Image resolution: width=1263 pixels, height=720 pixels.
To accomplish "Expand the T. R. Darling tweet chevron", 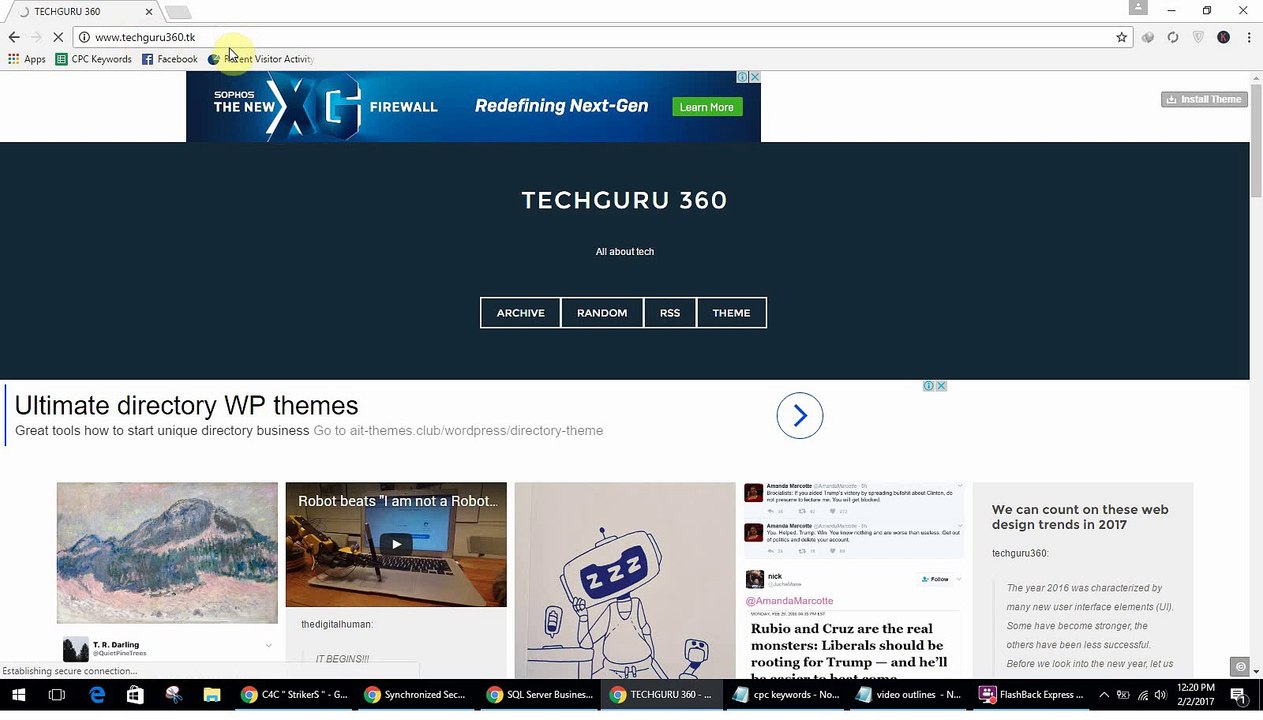I will (268, 646).
